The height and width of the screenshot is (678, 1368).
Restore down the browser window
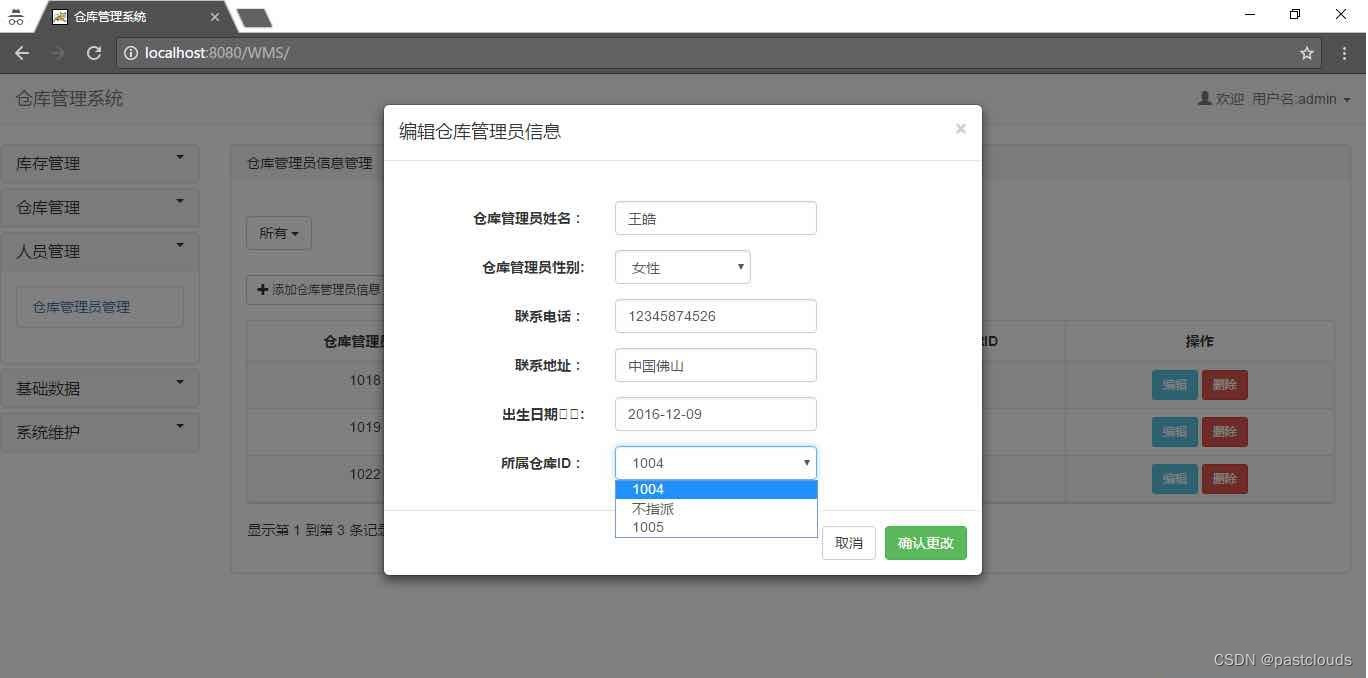[x=1295, y=14]
